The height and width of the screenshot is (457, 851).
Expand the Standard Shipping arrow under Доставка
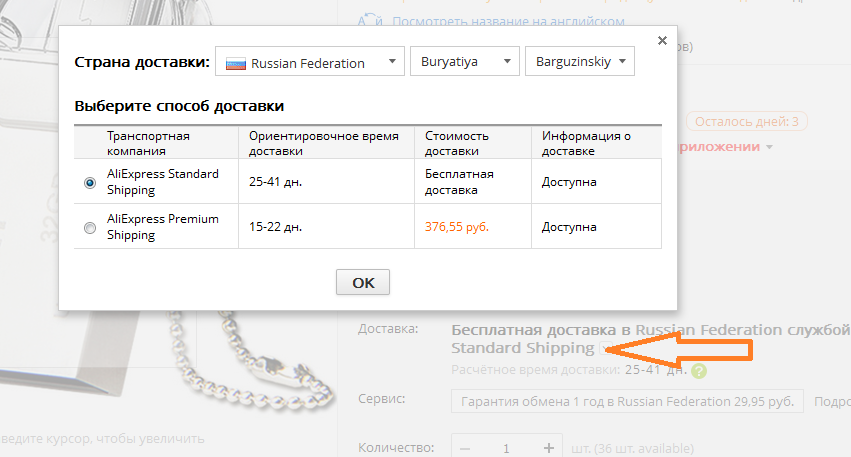pyautogui.click(x=606, y=348)
